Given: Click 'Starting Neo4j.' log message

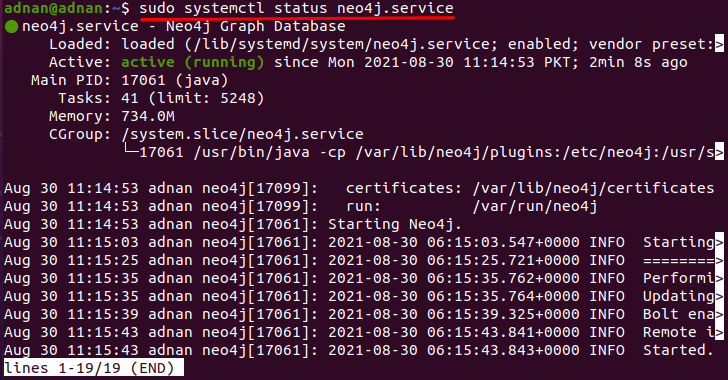Looking at the screenshot, I should tap(395, 225).
